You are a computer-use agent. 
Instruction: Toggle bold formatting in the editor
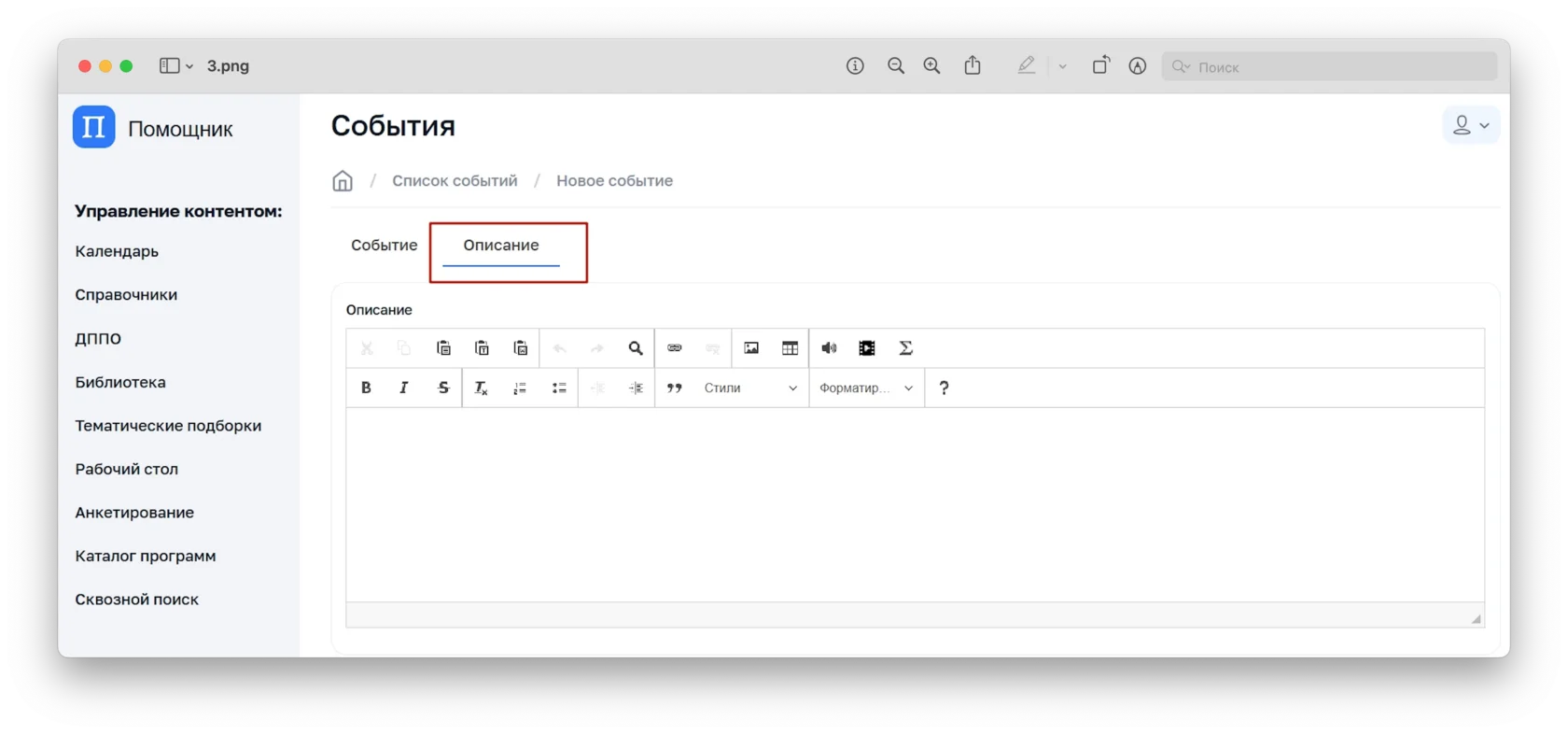pyautogui.click(x=366, y=388)
